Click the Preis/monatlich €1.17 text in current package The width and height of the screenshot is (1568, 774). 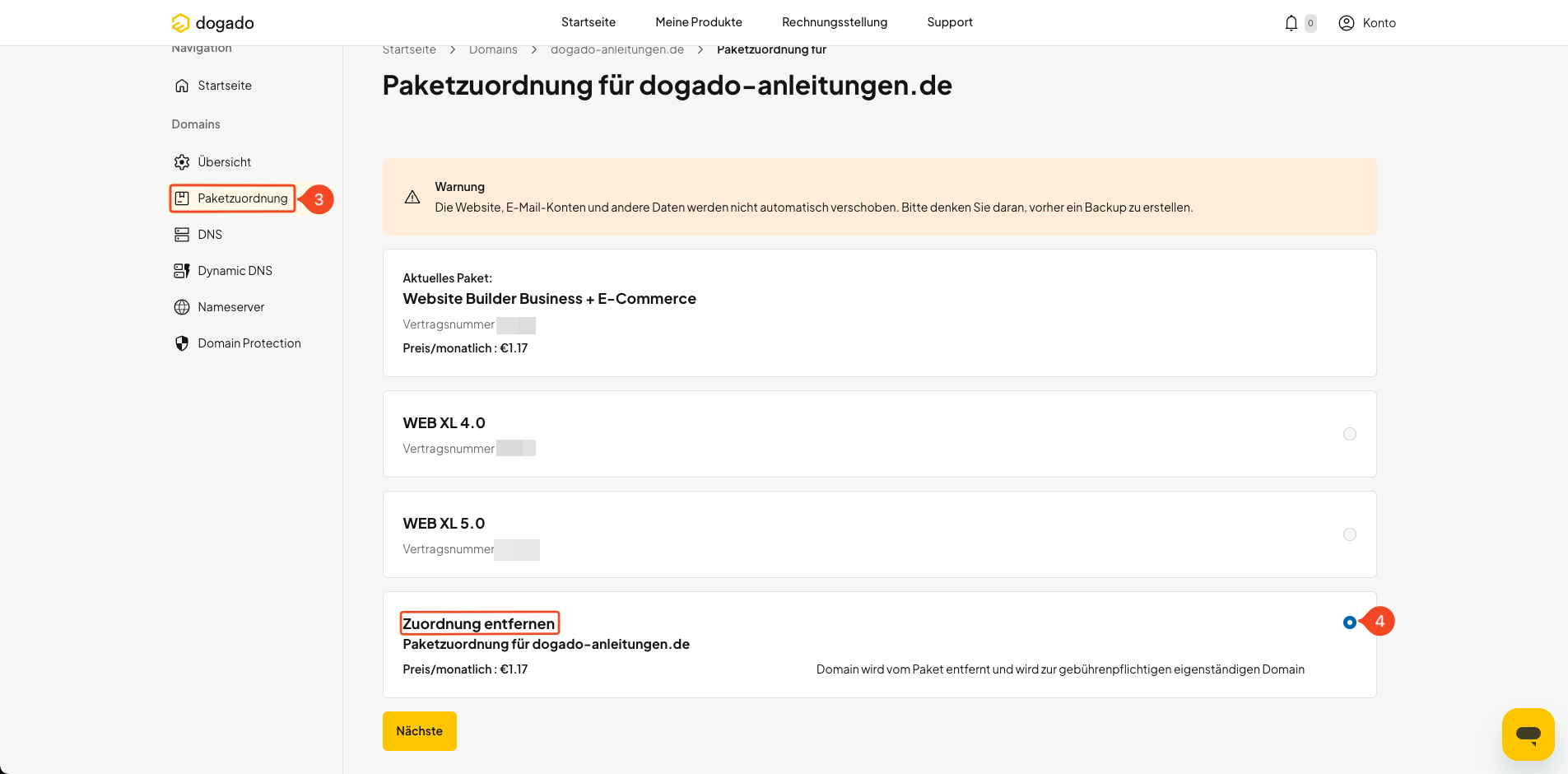click(465, 348)
